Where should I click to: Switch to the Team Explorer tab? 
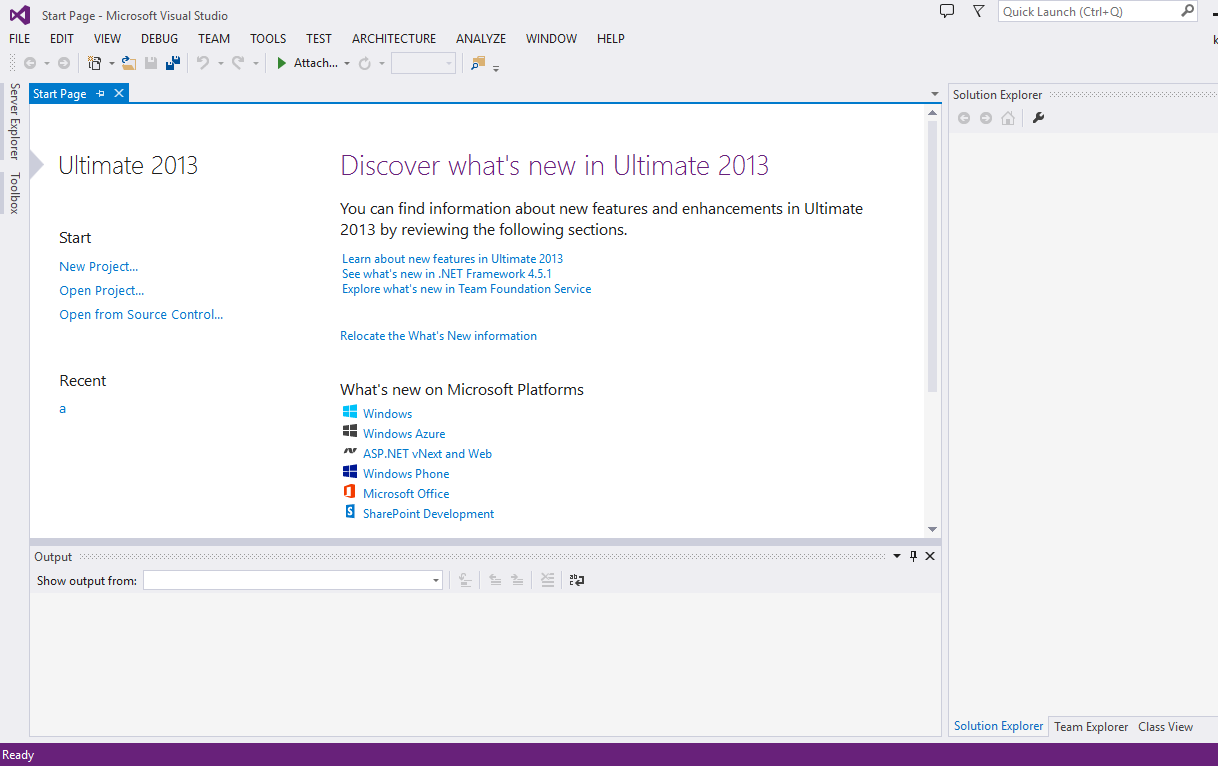(1091, 727)
